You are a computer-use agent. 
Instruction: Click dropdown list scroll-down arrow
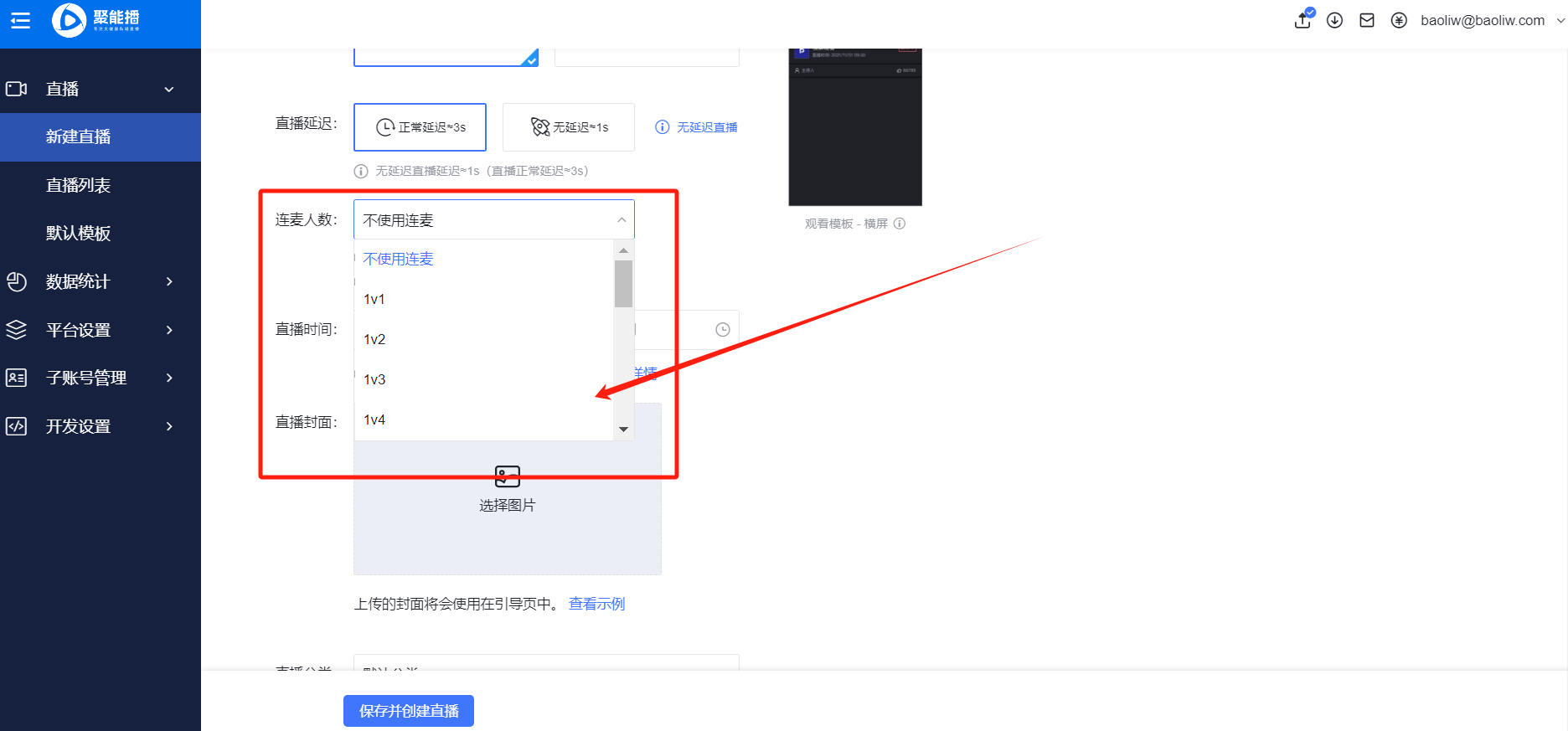tap(623, 430)
